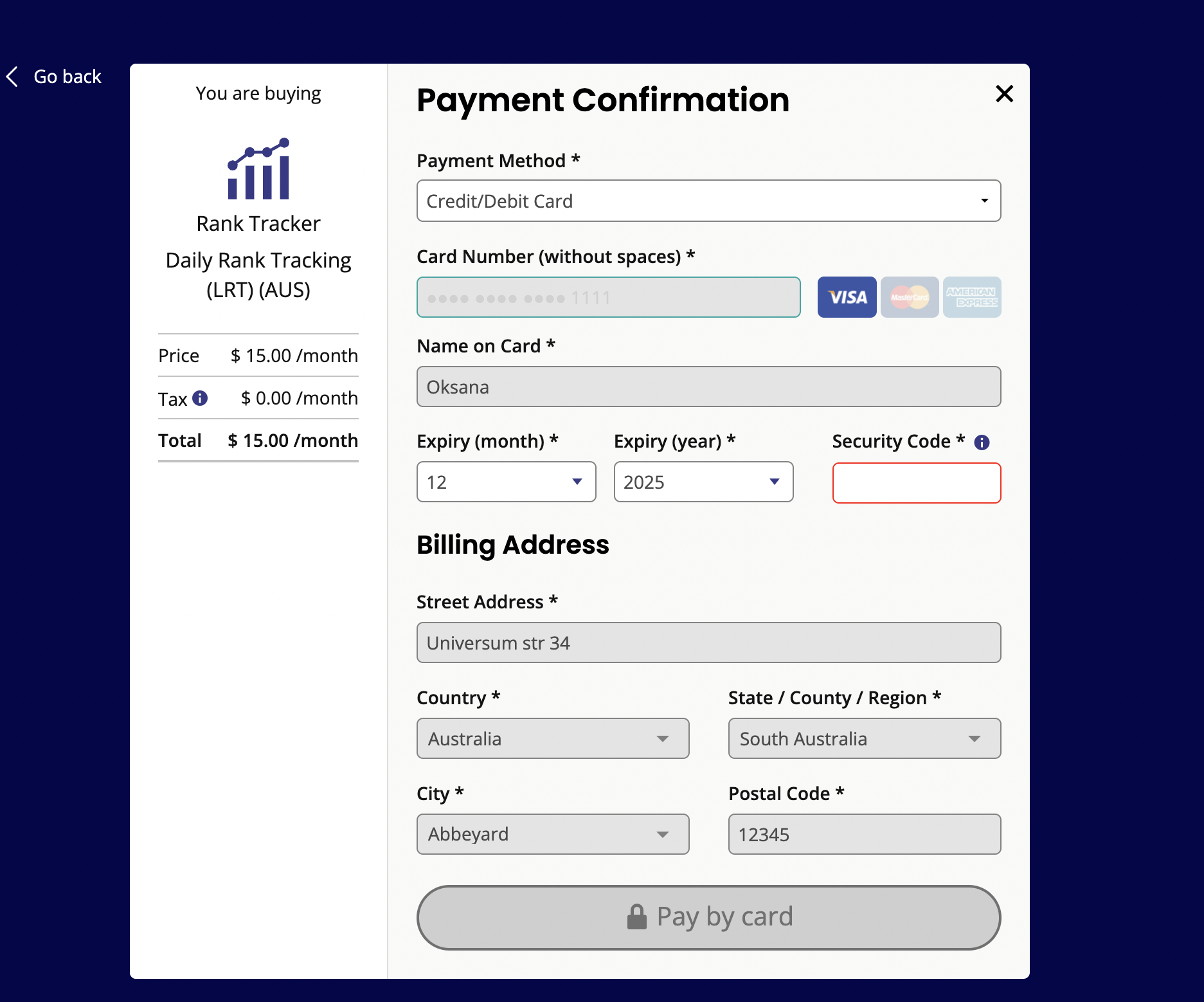
Task: Close the Payment Confirmation dialog
Action: pyautogui.click(x=1004, y=94)
